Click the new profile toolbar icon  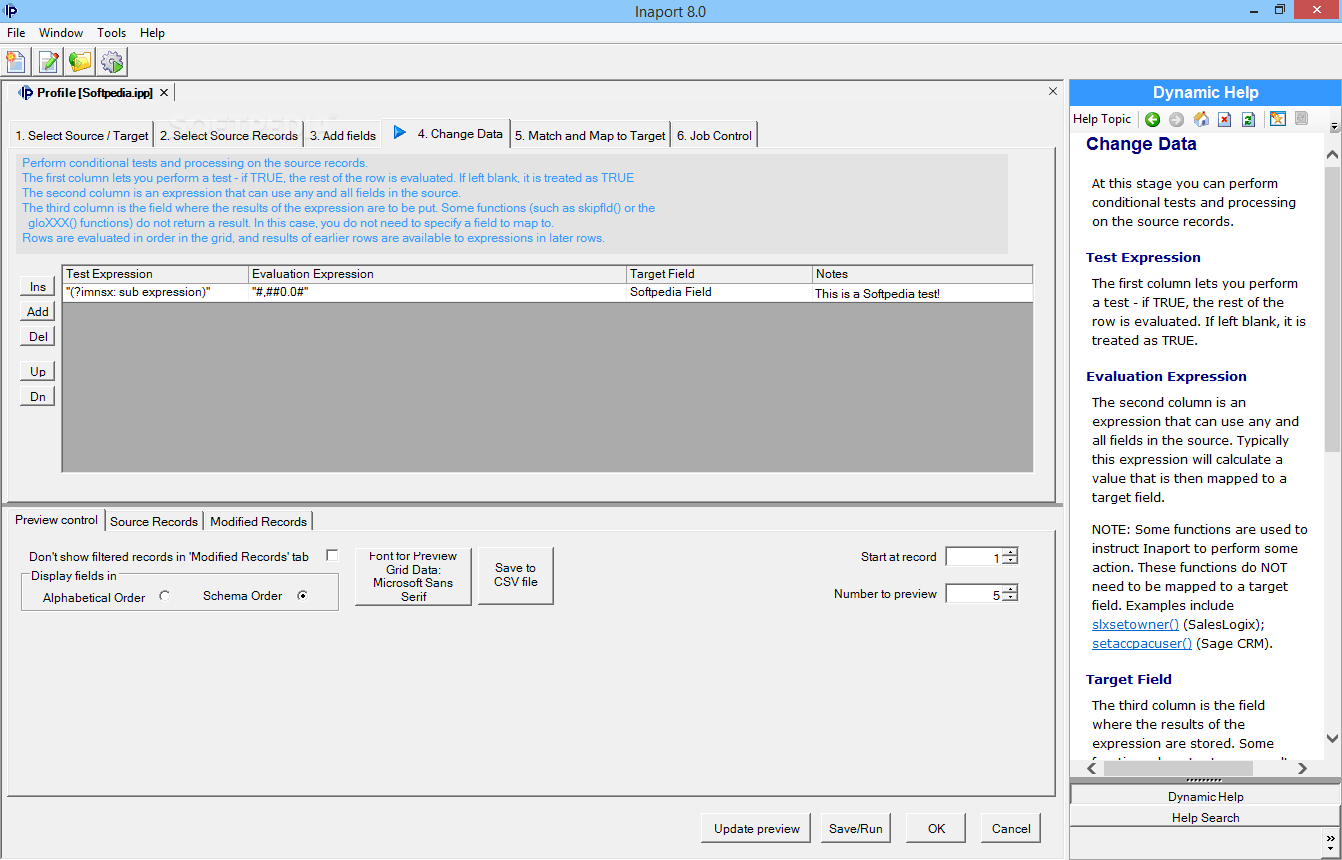coord(16,61)
